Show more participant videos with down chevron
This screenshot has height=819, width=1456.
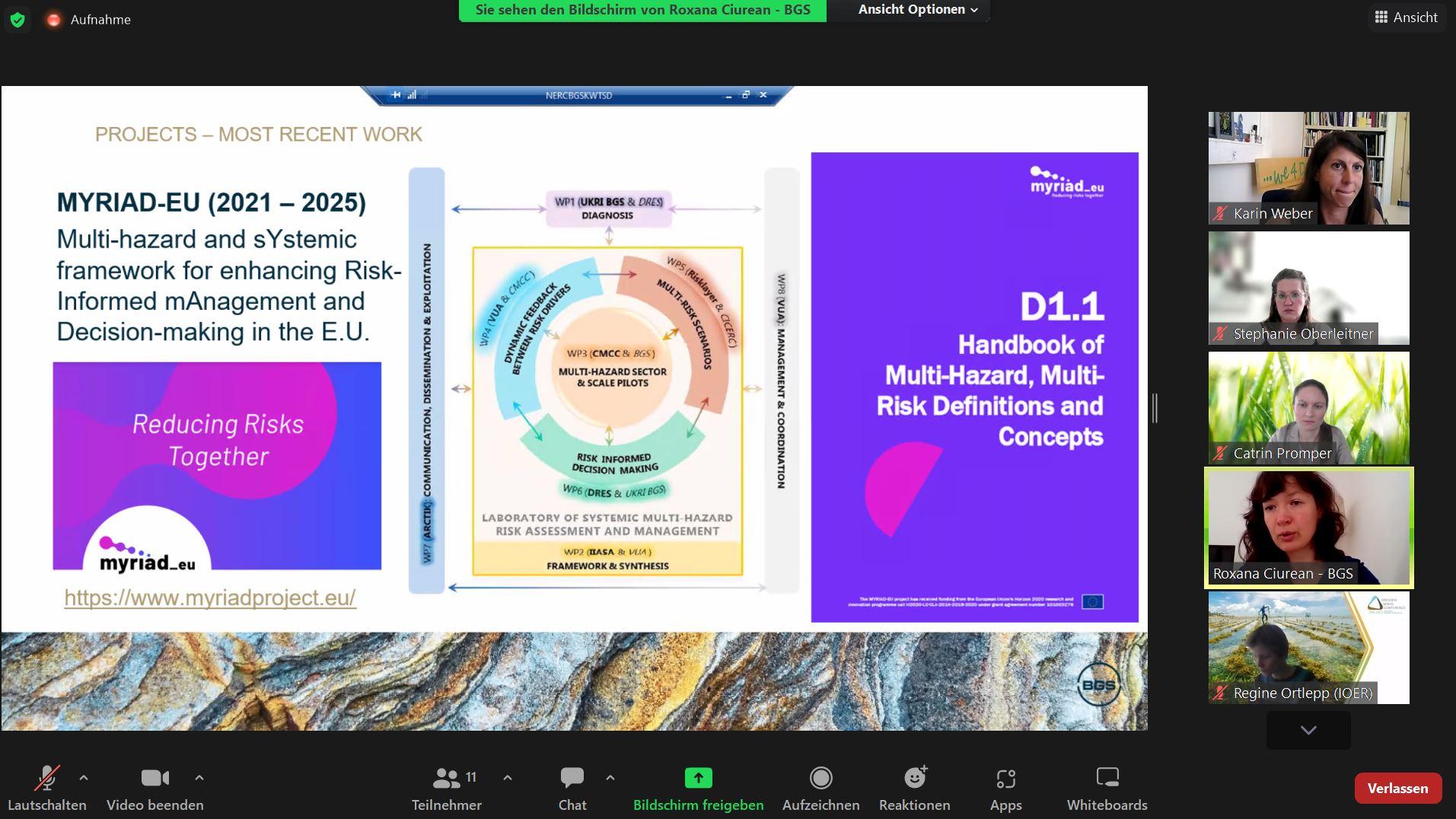[1308, 730]
